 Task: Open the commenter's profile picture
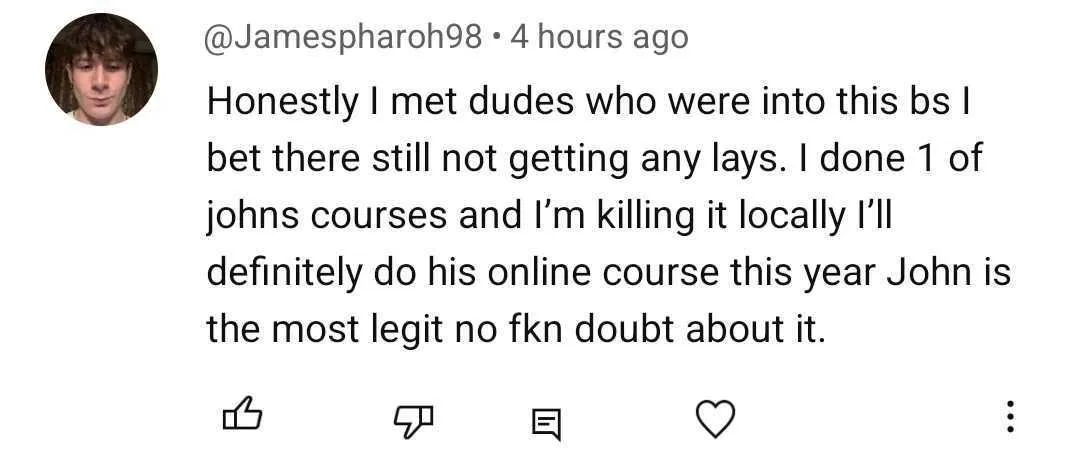[x=101, y=69]
